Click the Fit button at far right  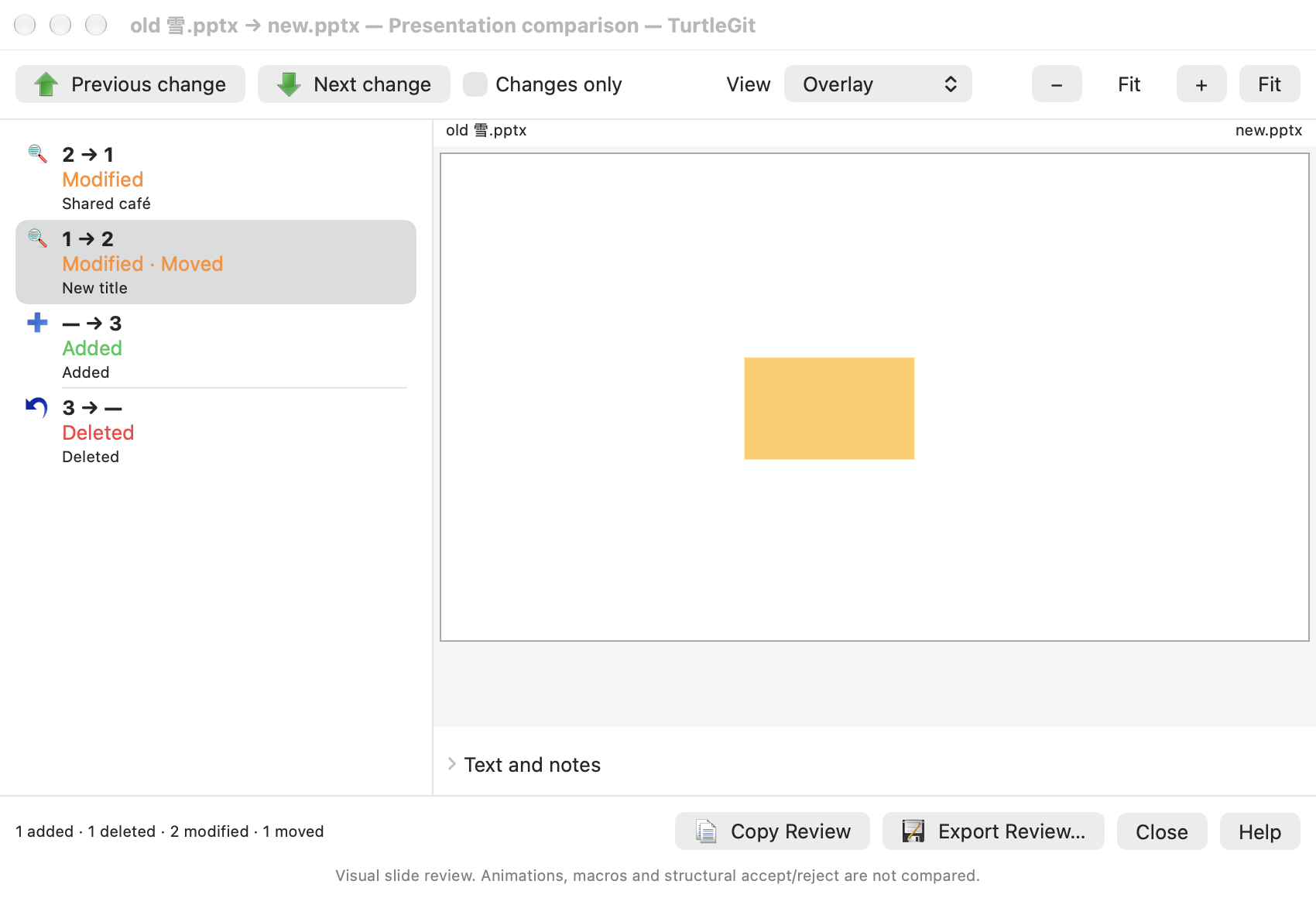pos(1270,84)
